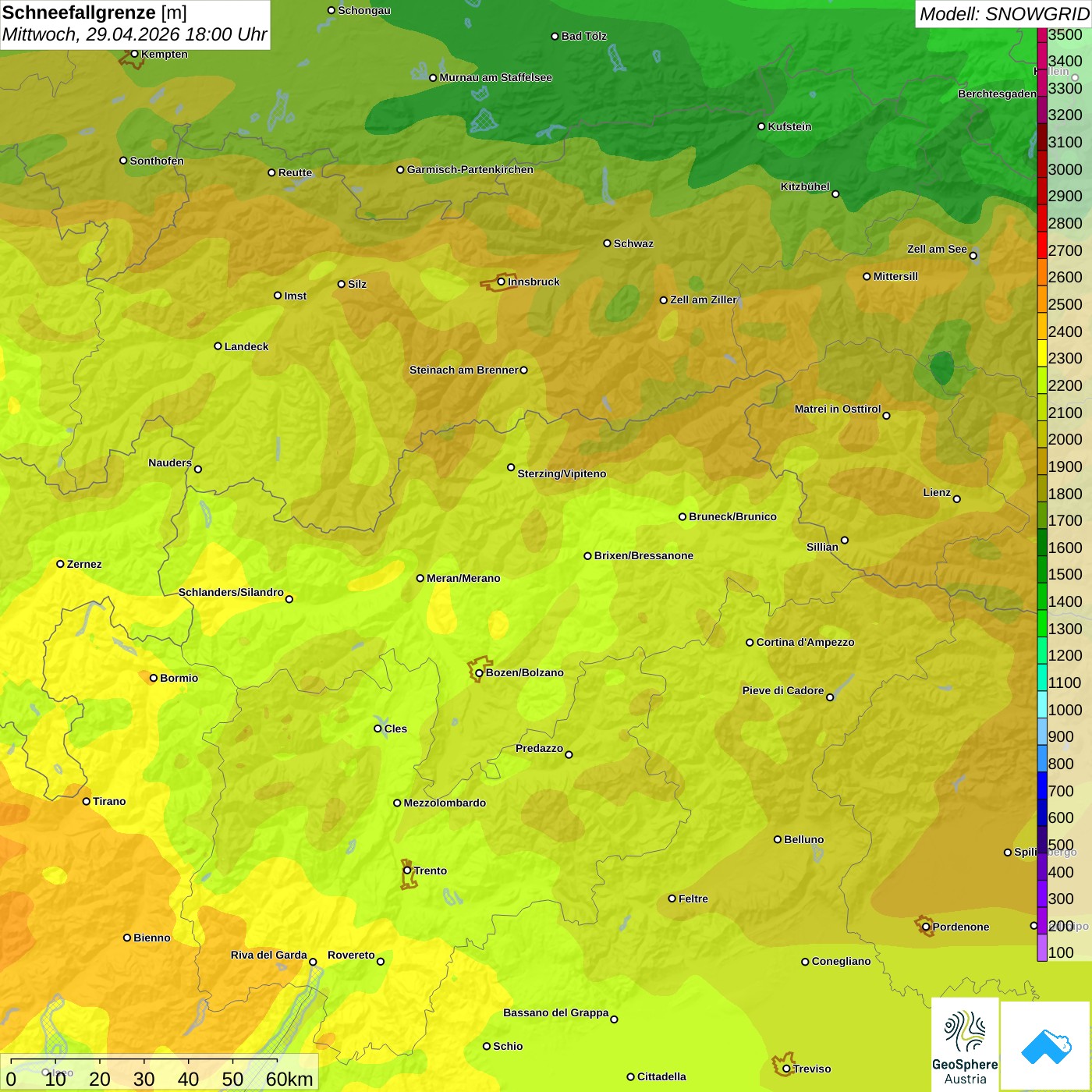Click the Innsbruck city marker
Viewport: 1092px width, 1092px height.
[x=502, y=282]
